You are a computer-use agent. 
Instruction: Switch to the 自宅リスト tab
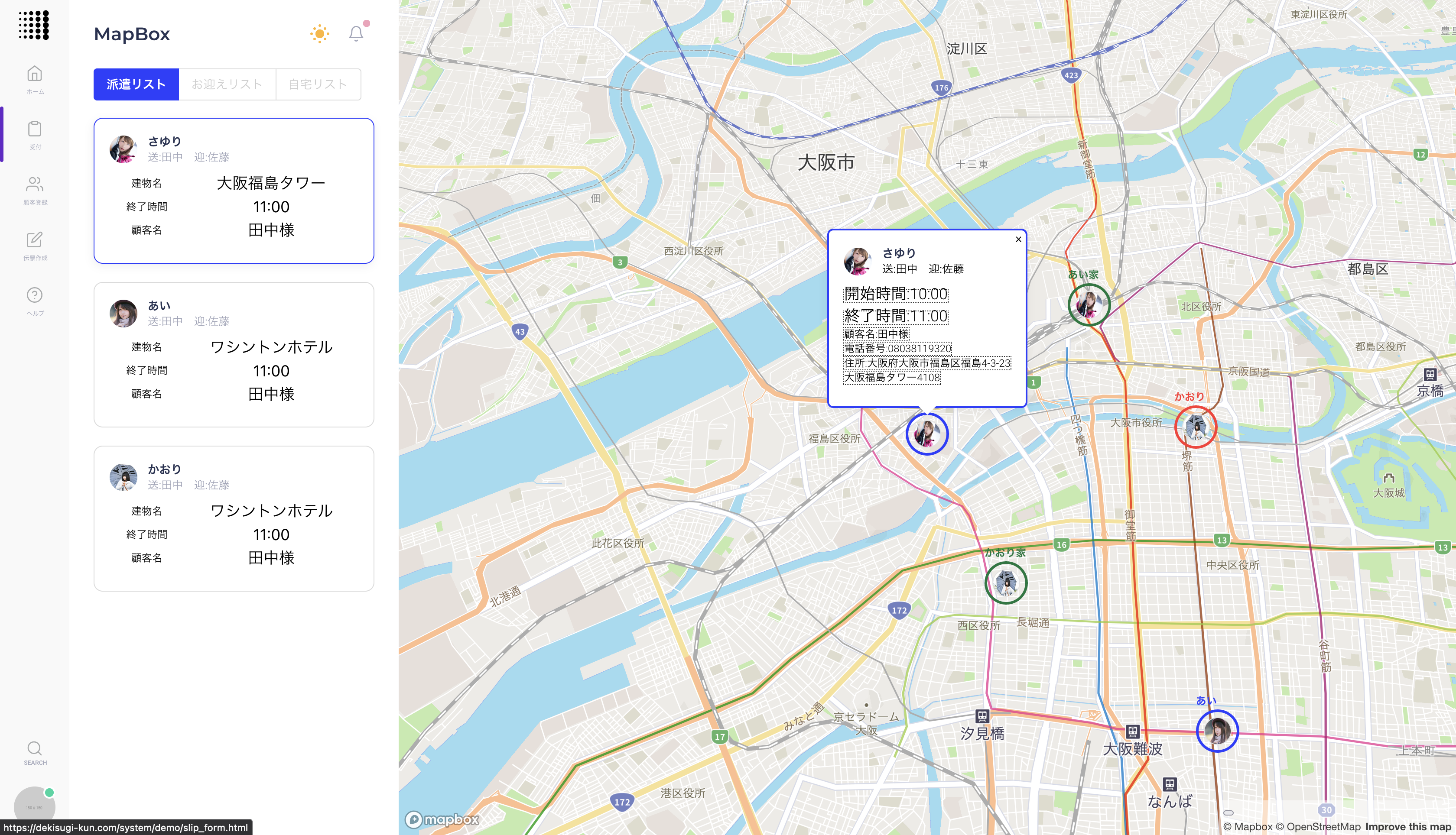coord(318,84)
